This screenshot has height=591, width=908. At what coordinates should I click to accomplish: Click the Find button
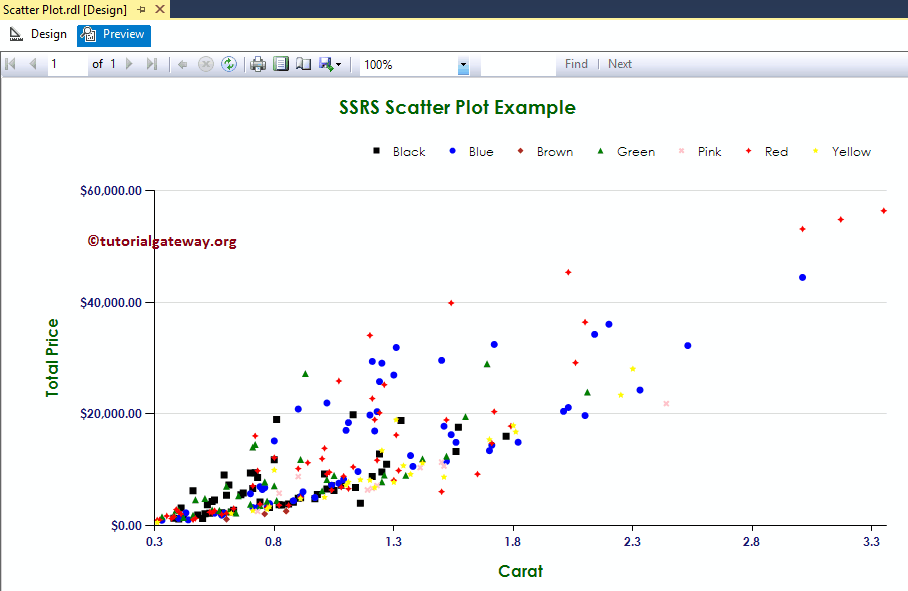coord(576,63)
